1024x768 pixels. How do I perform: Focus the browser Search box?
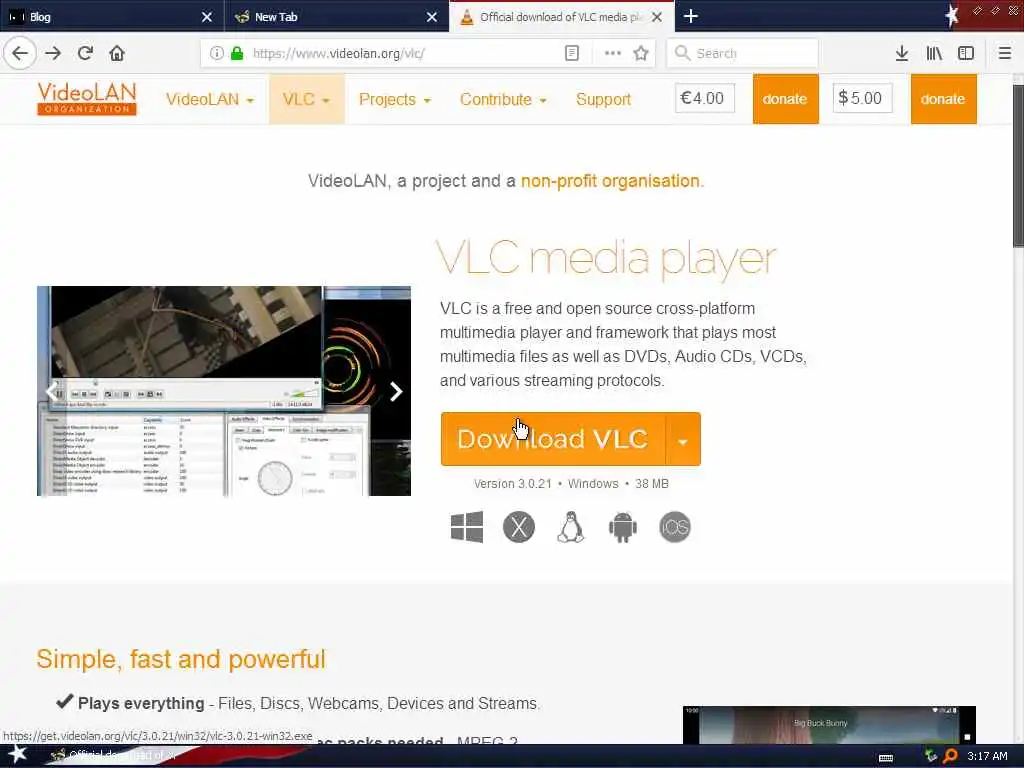[x=742, y=53]
